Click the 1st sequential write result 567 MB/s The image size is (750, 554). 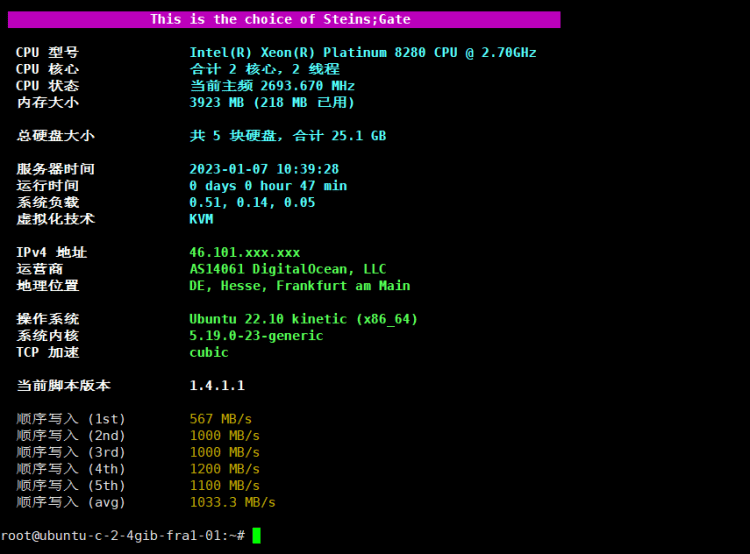tap(221, 418)
